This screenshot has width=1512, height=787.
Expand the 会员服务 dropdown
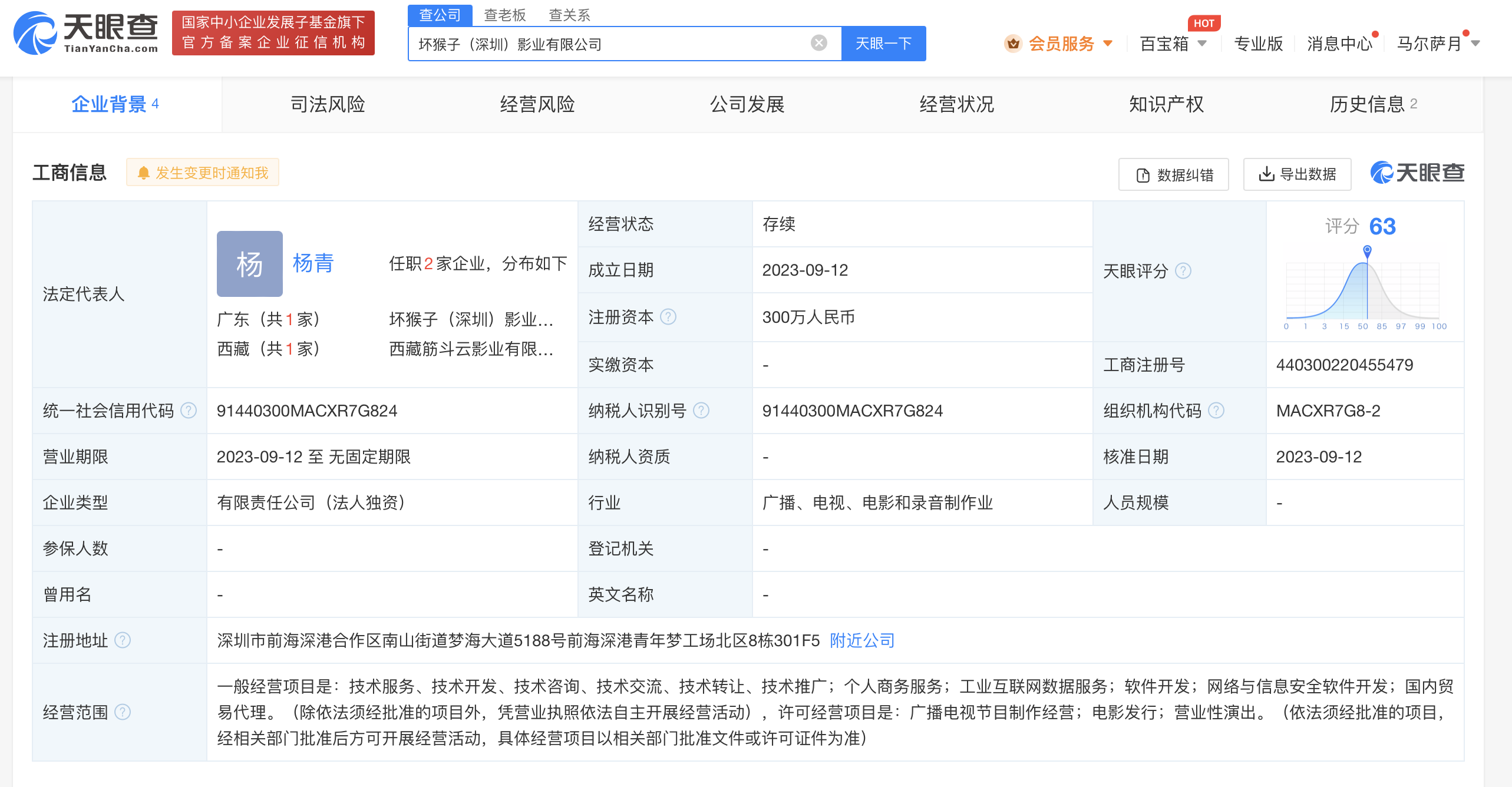click(x=1108, y=44)
